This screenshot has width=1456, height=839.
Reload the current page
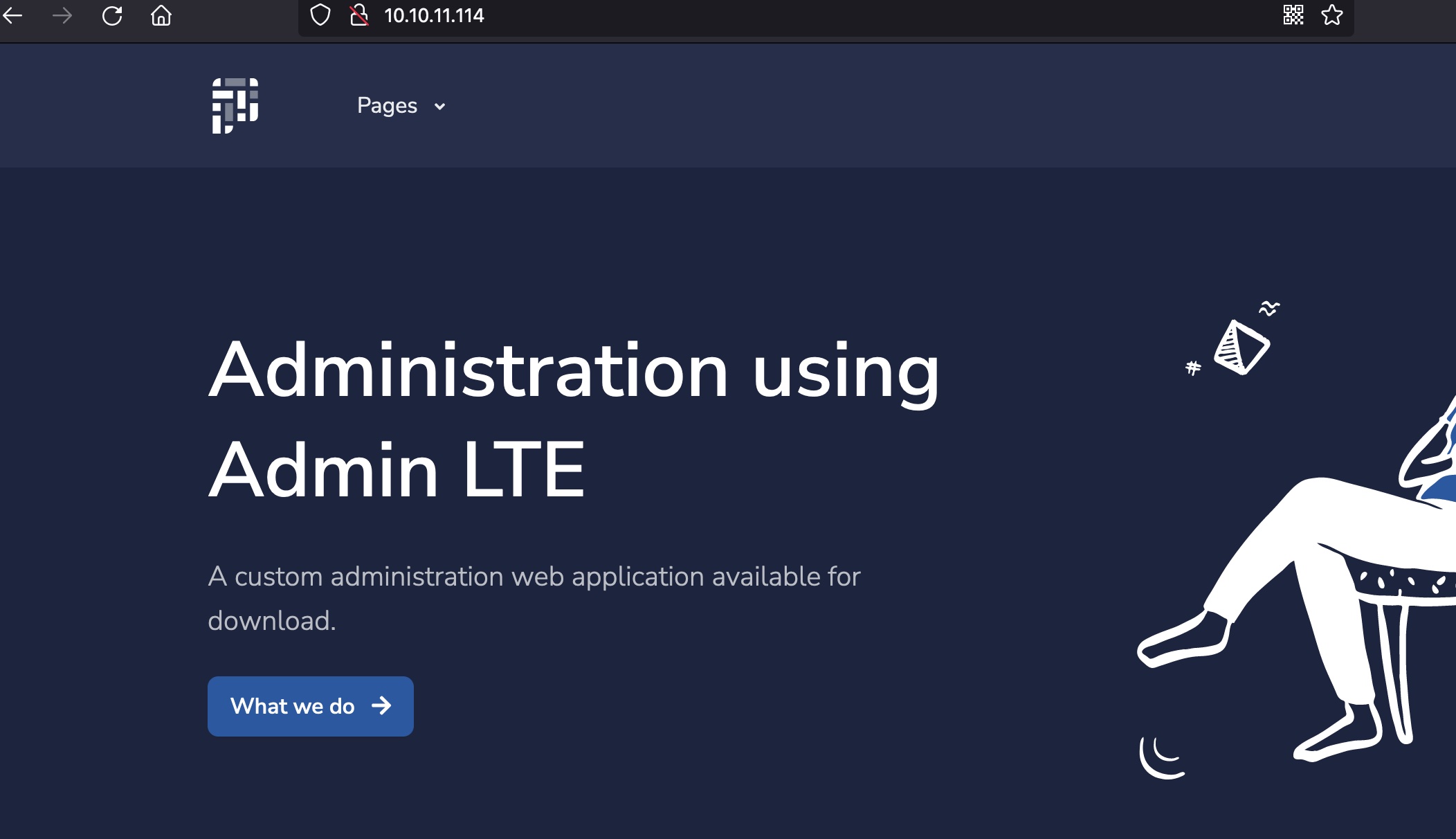(x=112, y=15)
